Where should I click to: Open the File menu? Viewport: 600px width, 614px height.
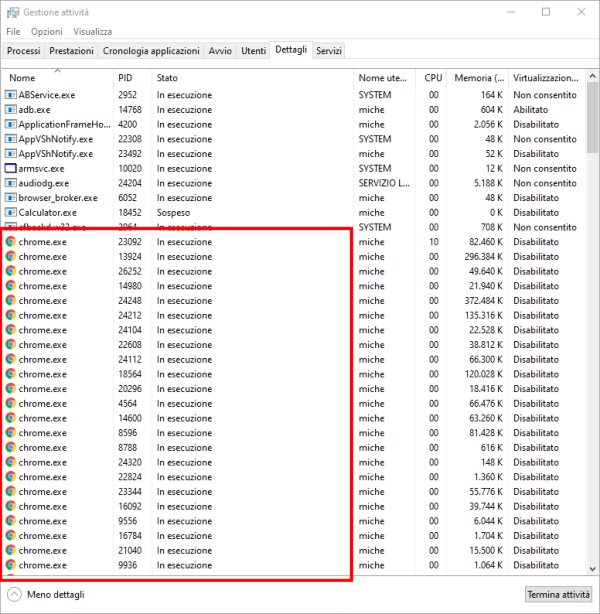(13, 32)
